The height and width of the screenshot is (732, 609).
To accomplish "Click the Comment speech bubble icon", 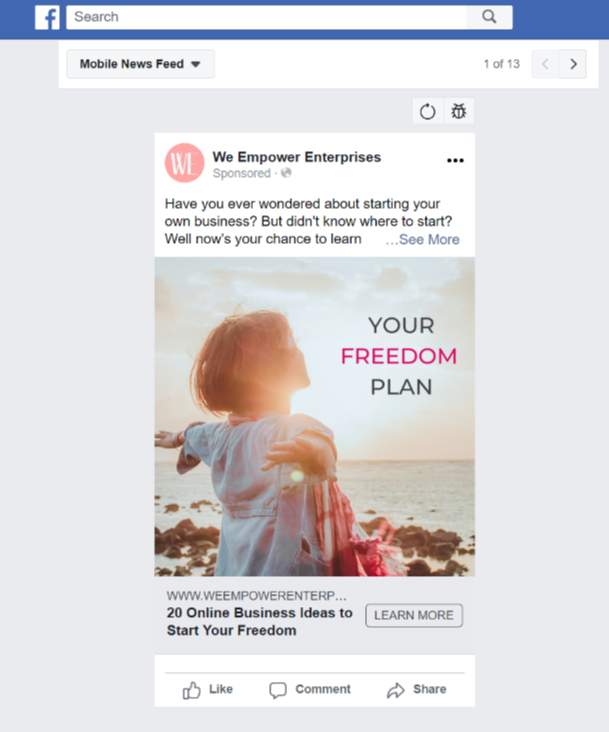I will coord(278,690).
